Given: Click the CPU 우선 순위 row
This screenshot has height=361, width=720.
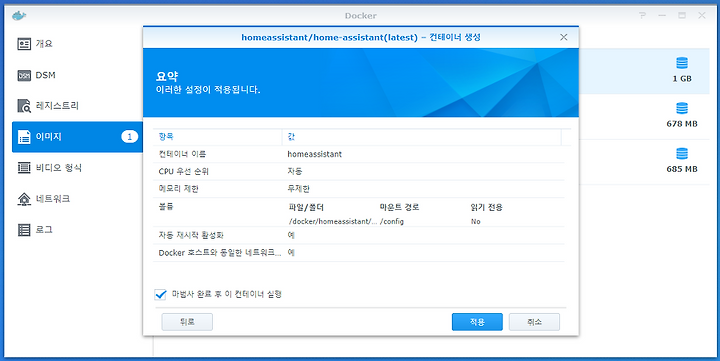Looking at the screenshot, I should (x=359, y=171).
